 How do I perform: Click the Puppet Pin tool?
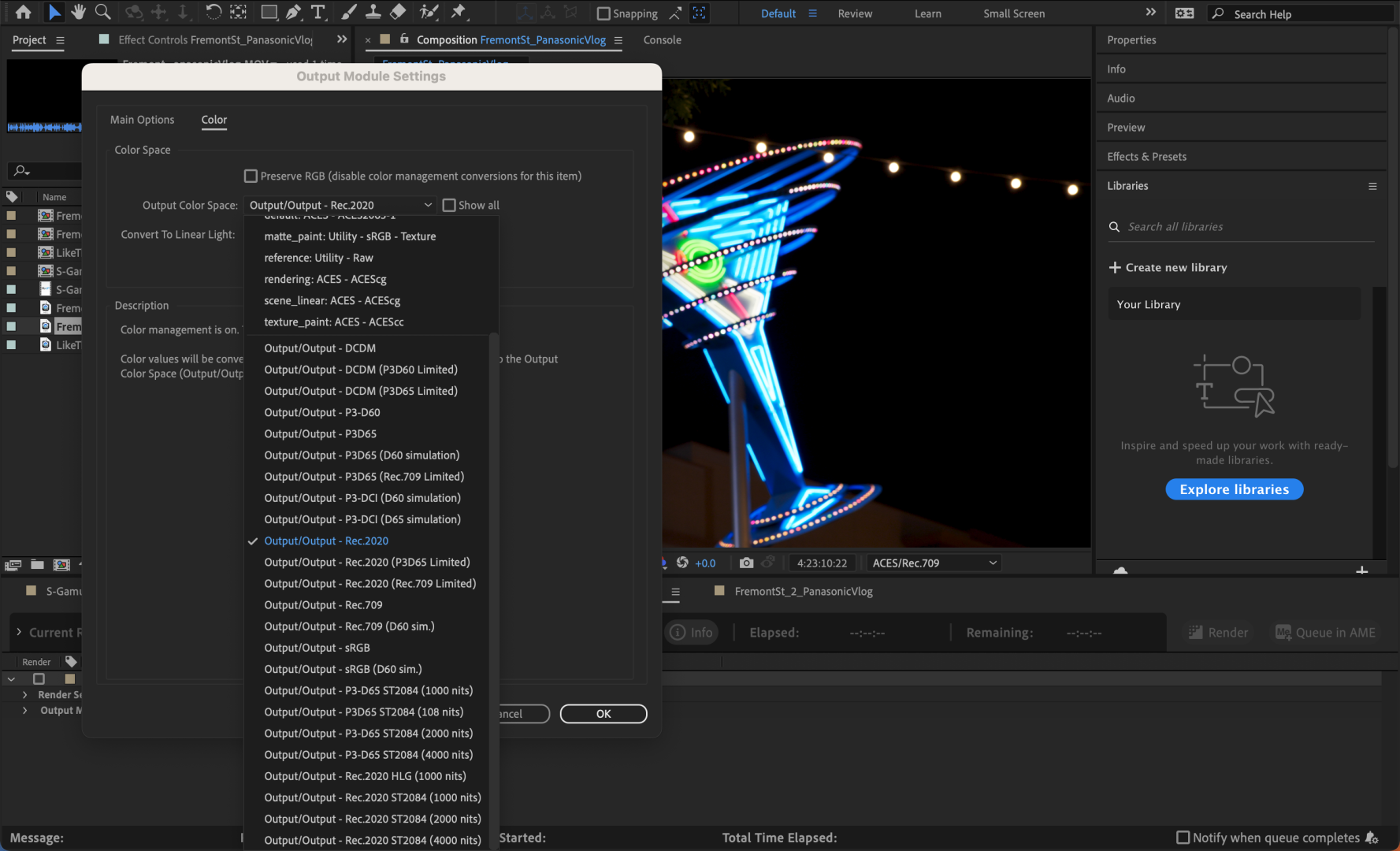tap(459, 12)
